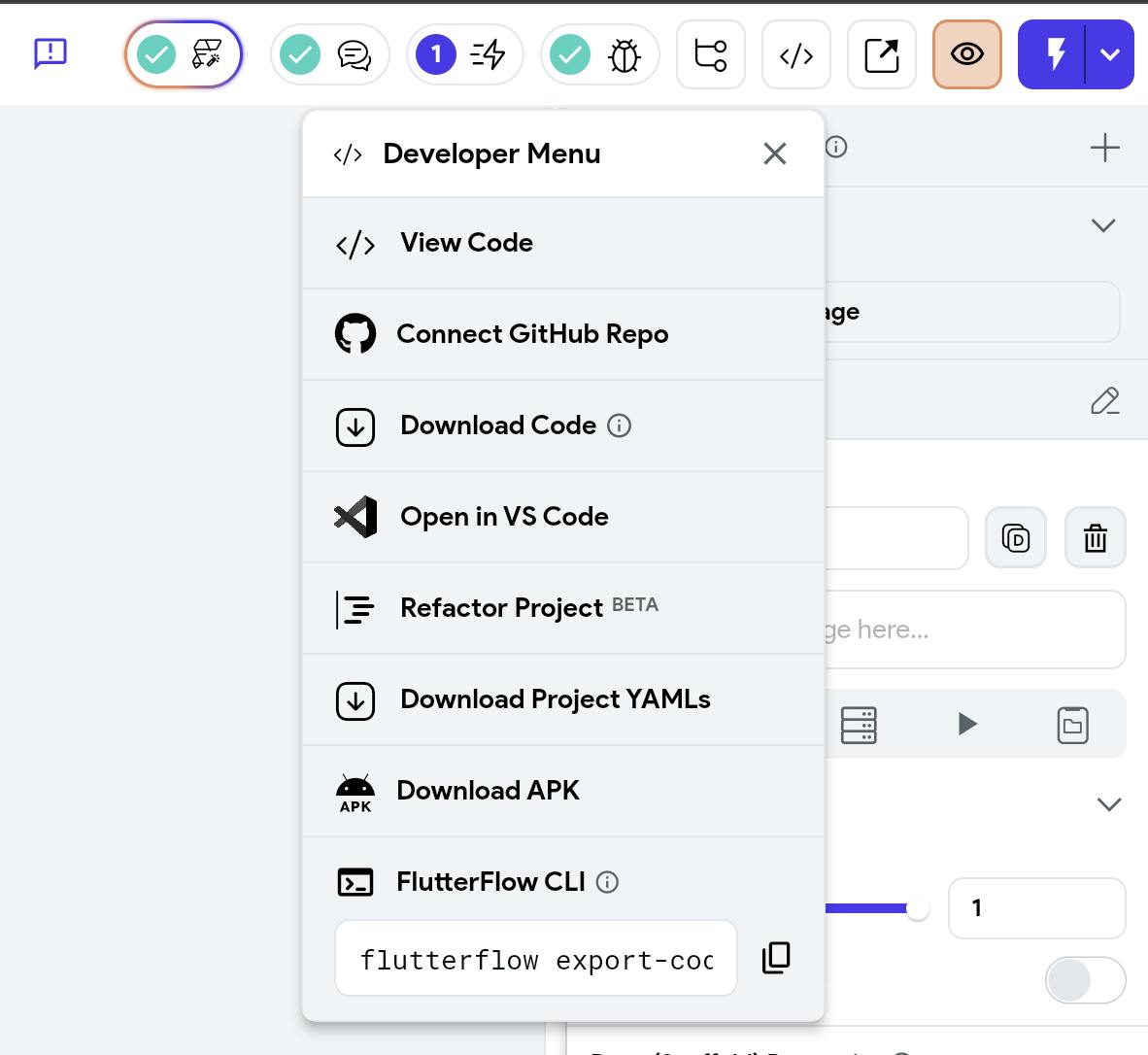Image resolution: width=1148 pixels, height=1055 pixels.
Task: Click the feedback speech bubble icon
Action: [51, 54]
